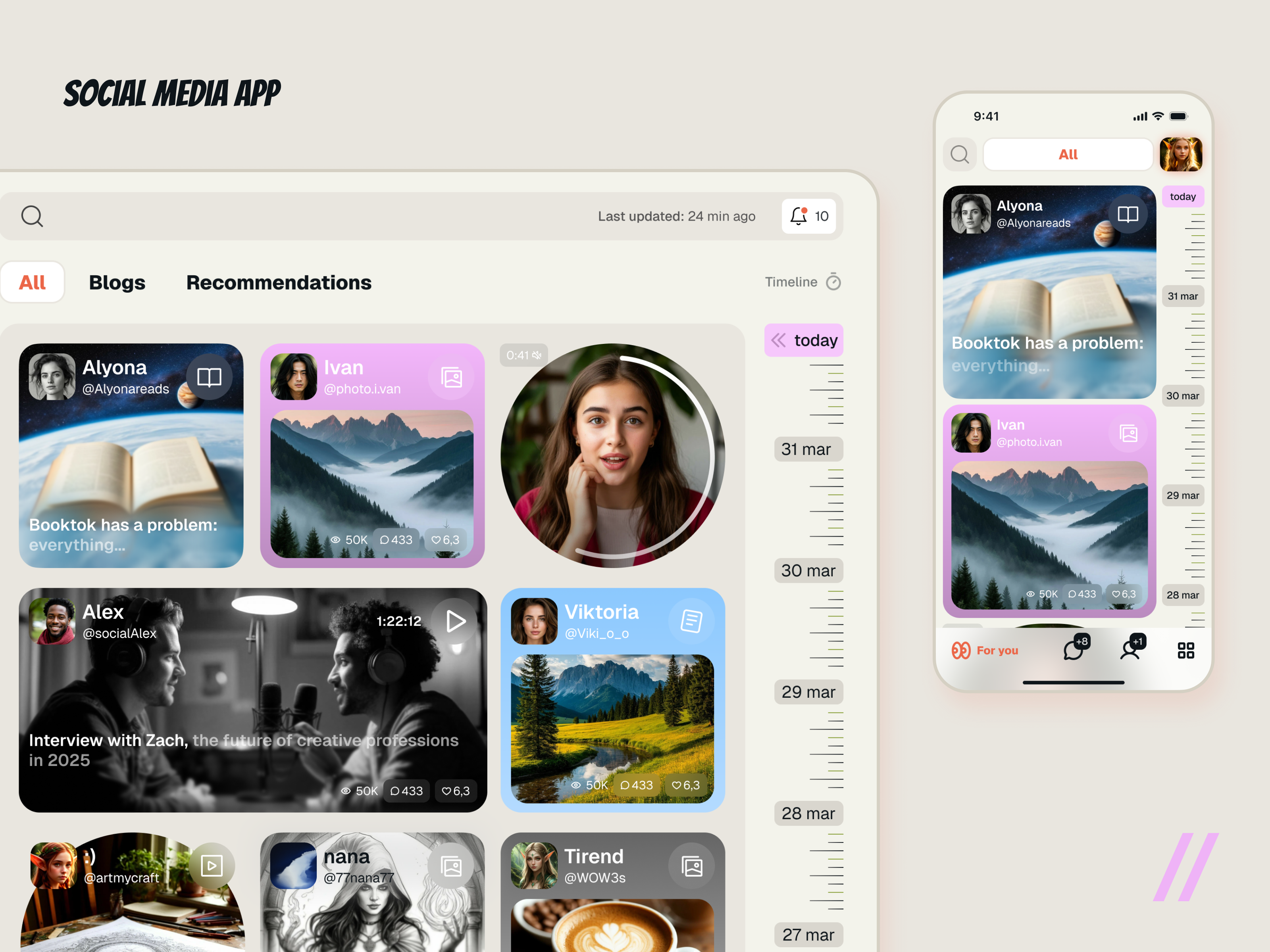Viewport: 1270px width, 952px height.
Task: Click the Timeline label
Action: (791, 282)
